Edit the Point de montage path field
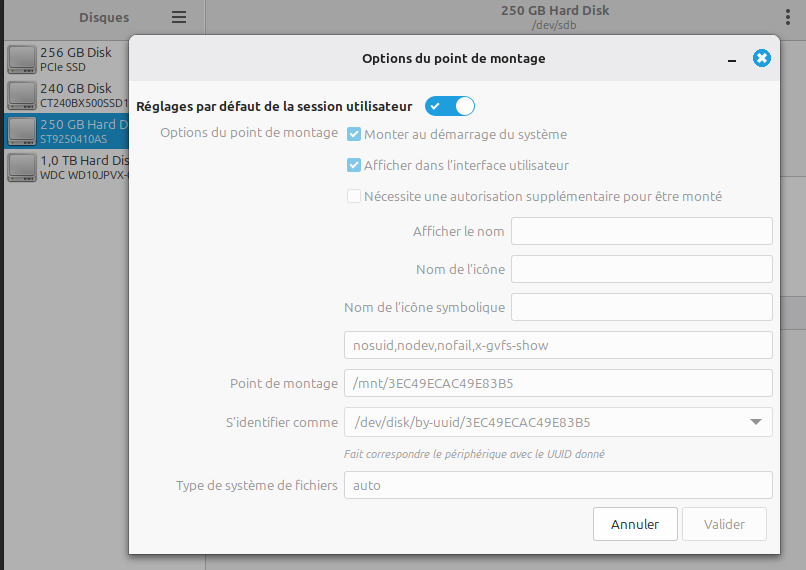This screenshot has height=570, width=806. (x=557, y=383)
